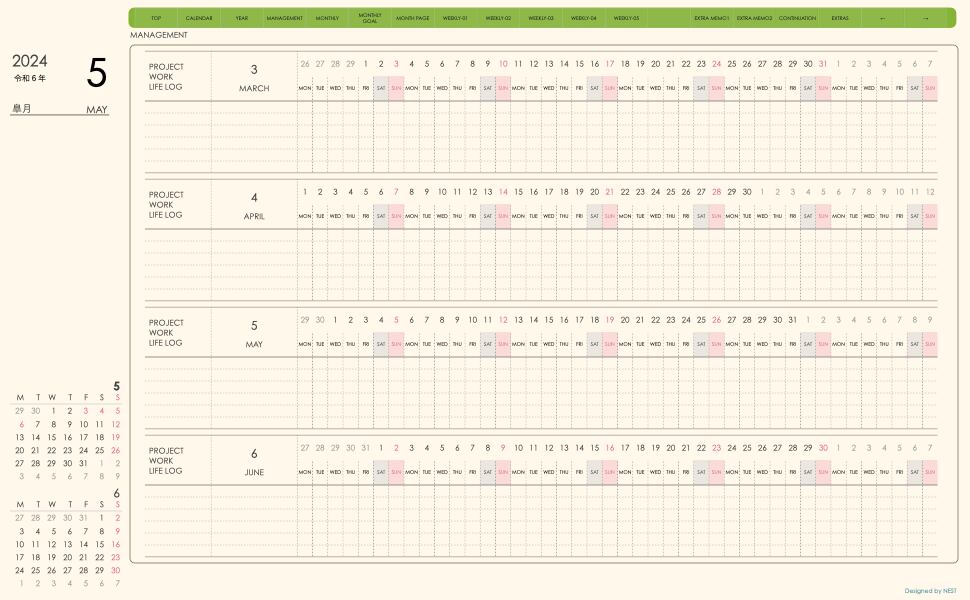Click date 15 in the MAY row
The image size is (970, 600).
[549, 320]
